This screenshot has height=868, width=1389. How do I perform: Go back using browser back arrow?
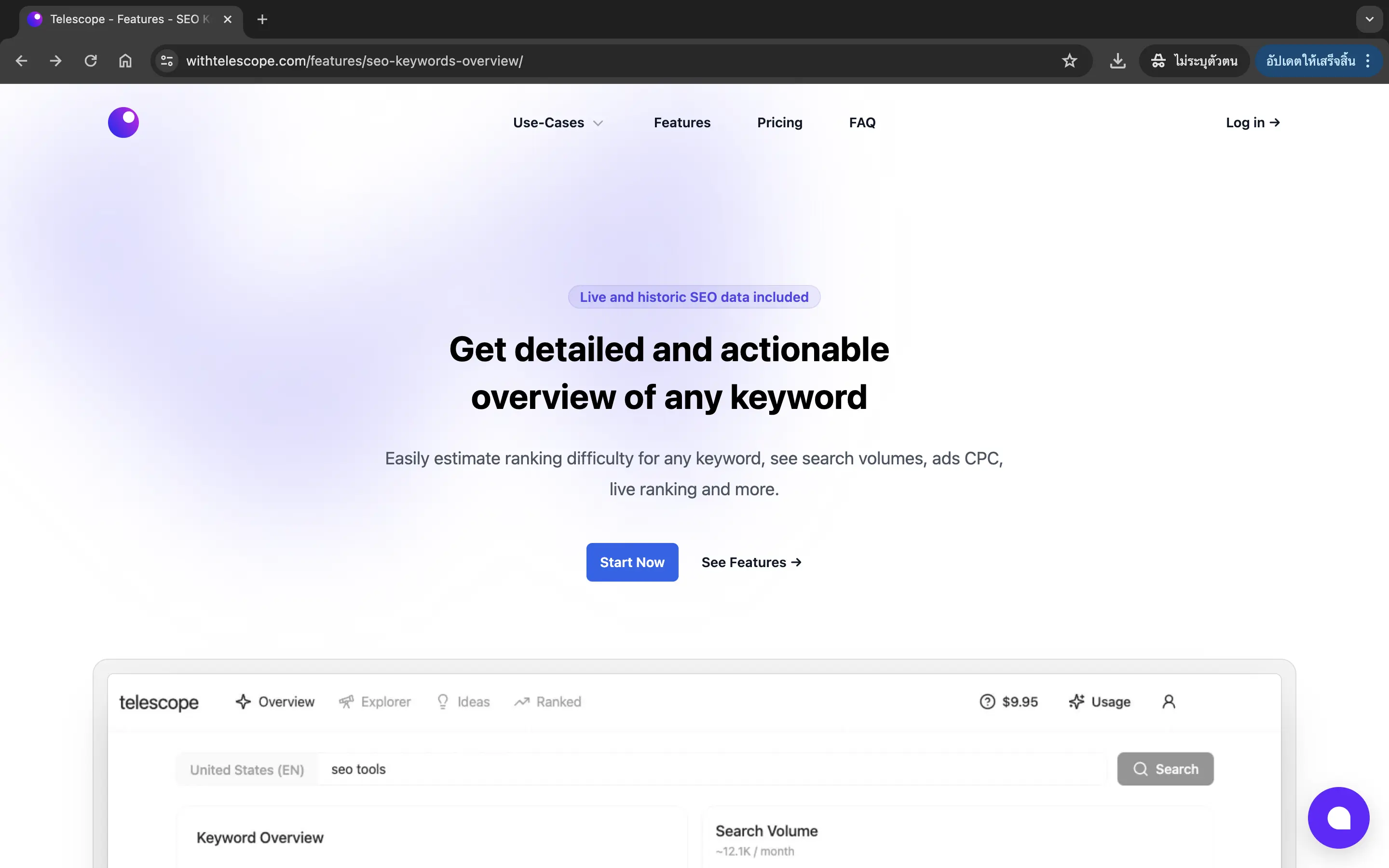21,61
